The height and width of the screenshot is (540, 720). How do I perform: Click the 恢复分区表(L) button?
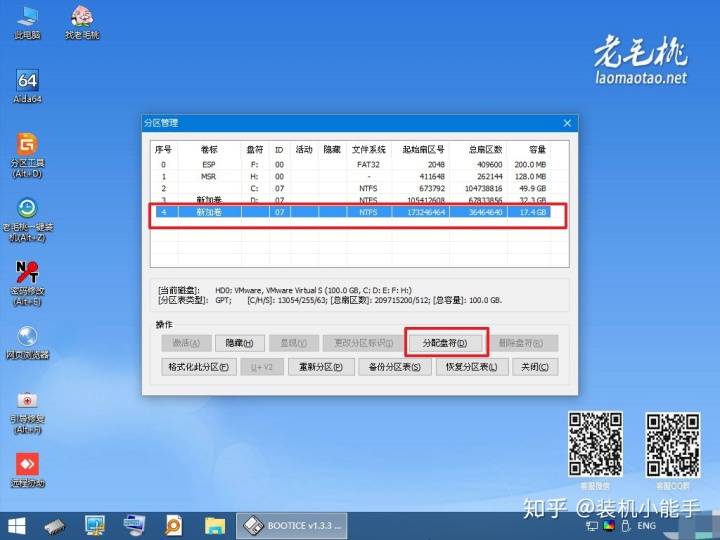472,367
